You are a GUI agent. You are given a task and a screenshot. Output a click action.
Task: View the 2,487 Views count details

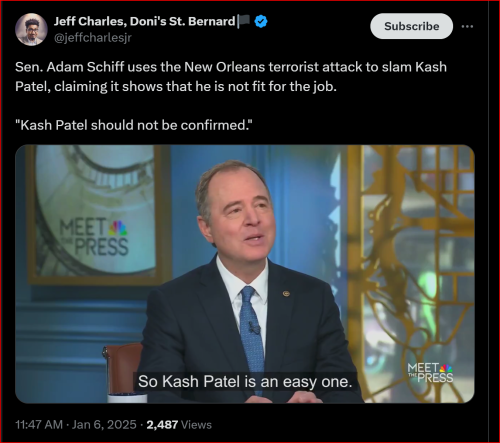[x=179, y=425]
